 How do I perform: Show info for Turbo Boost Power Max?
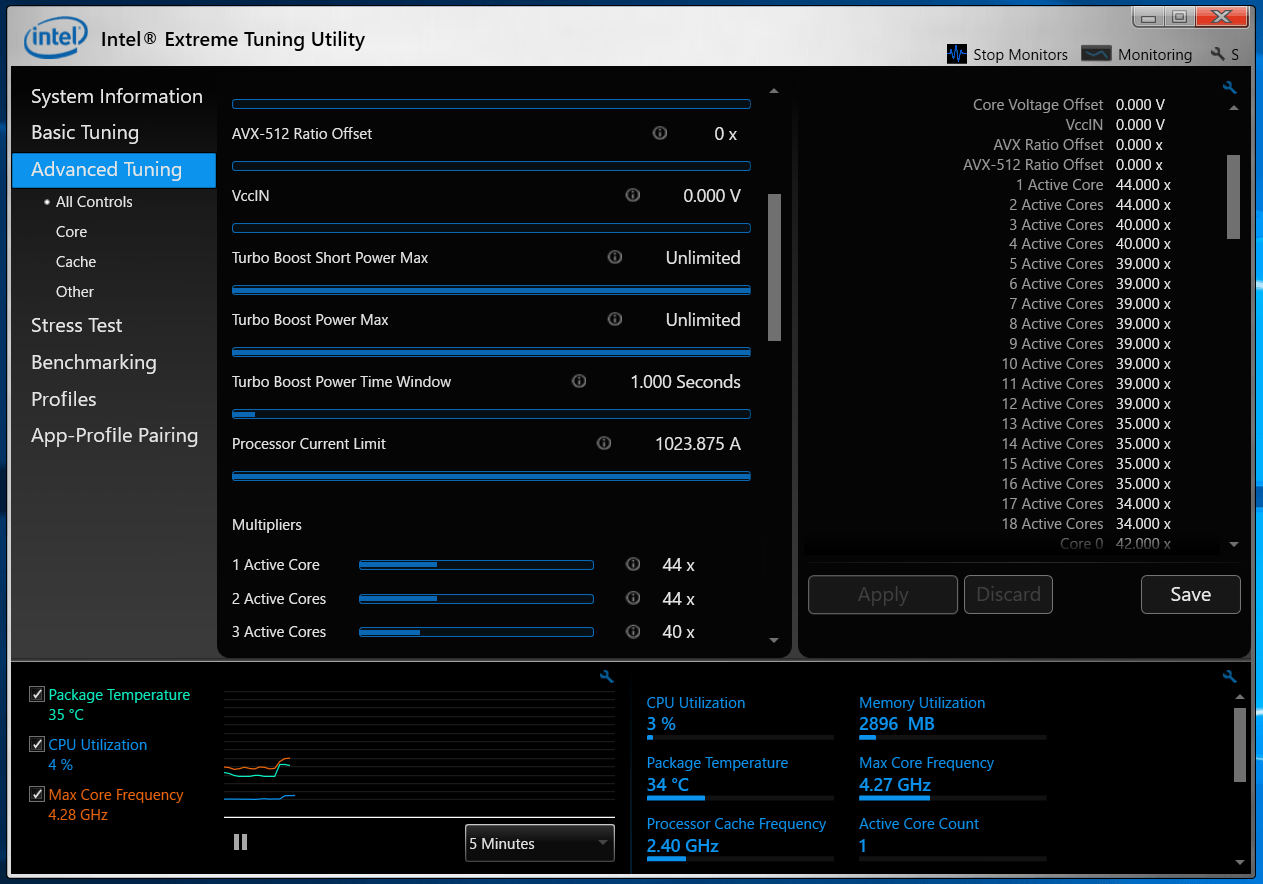[x=615, y=319]
